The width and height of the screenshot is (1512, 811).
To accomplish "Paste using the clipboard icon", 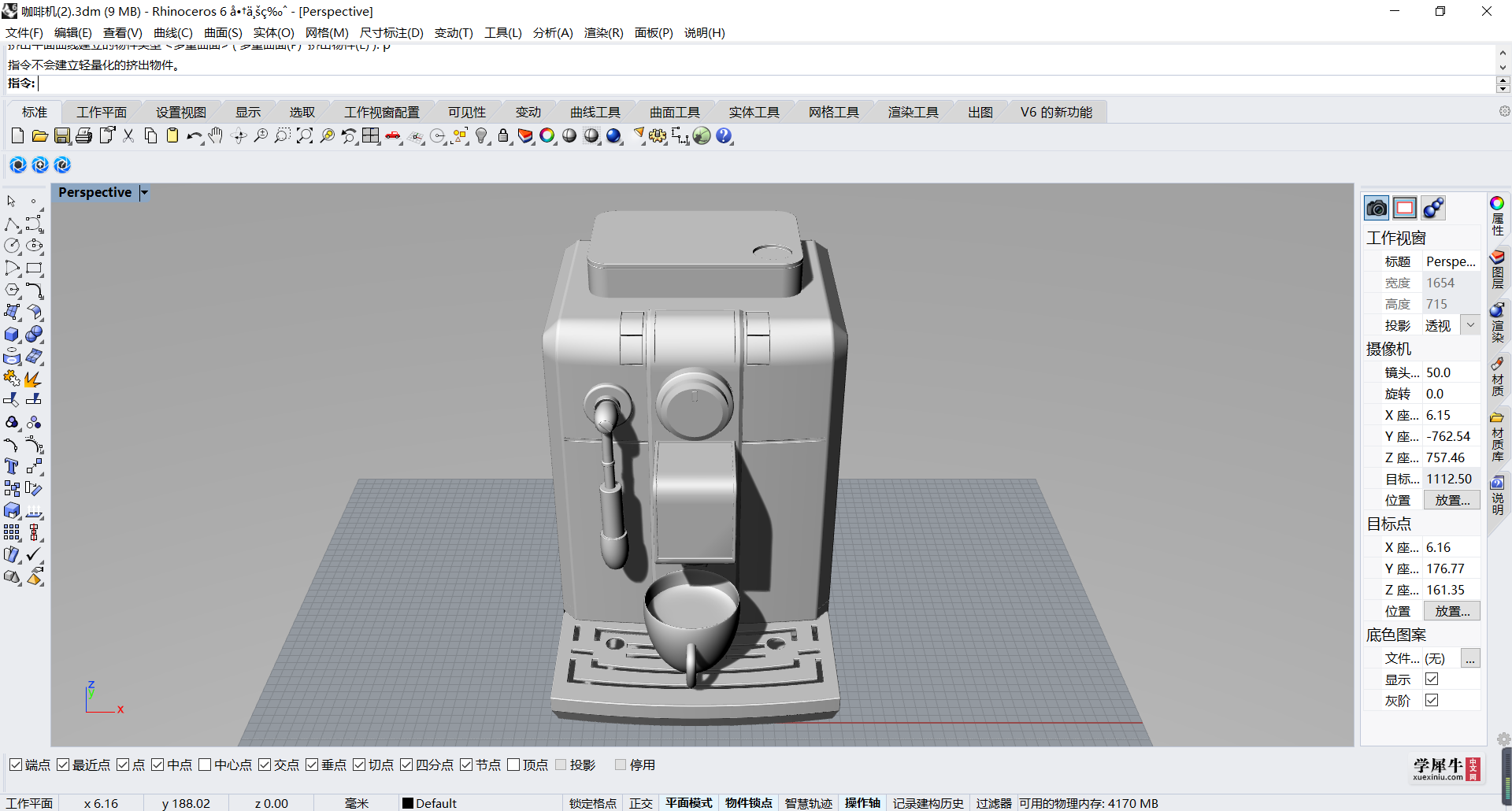I will point(172,136).
